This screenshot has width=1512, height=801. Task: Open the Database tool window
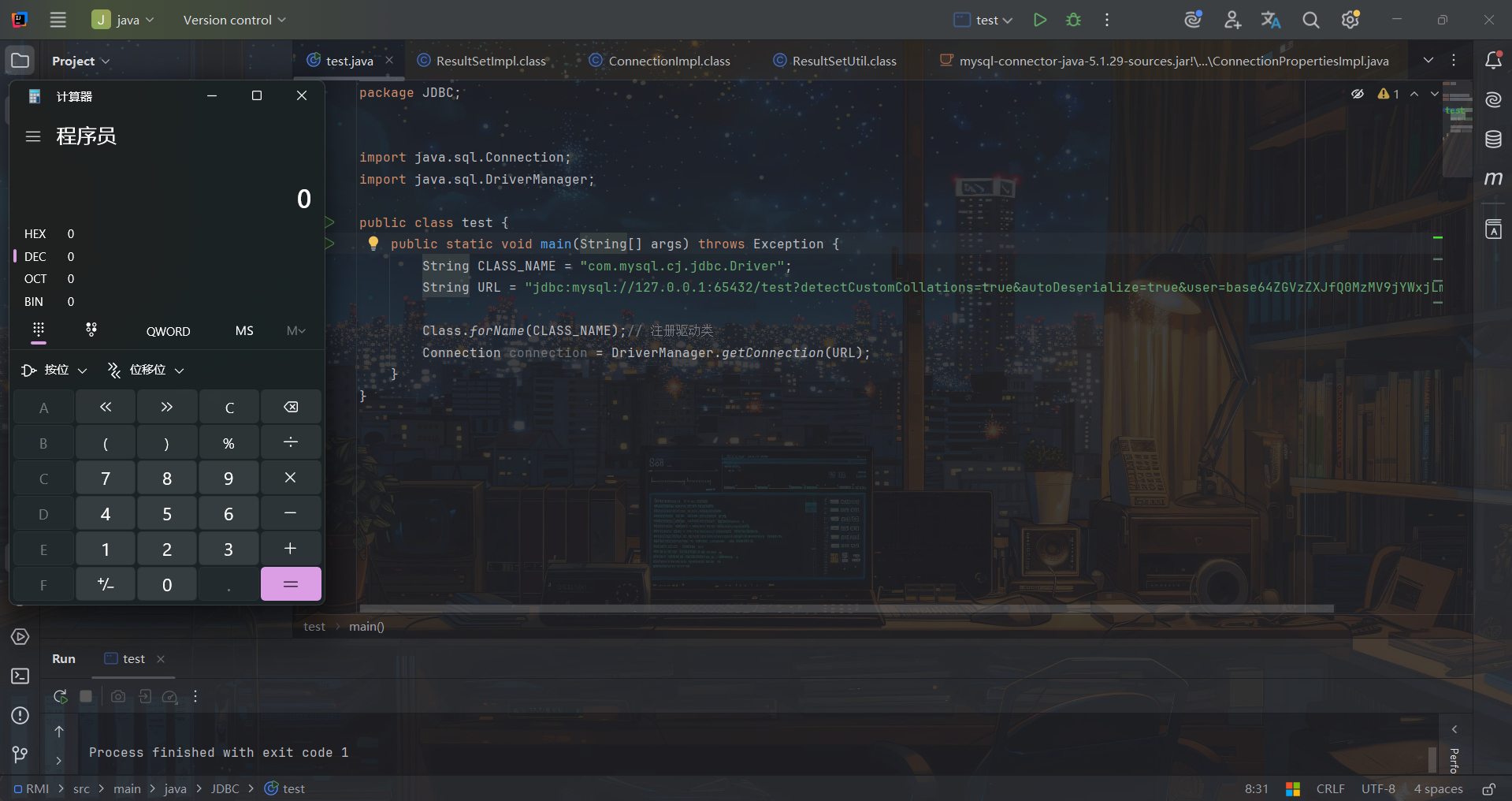[x=1493, y=140]
